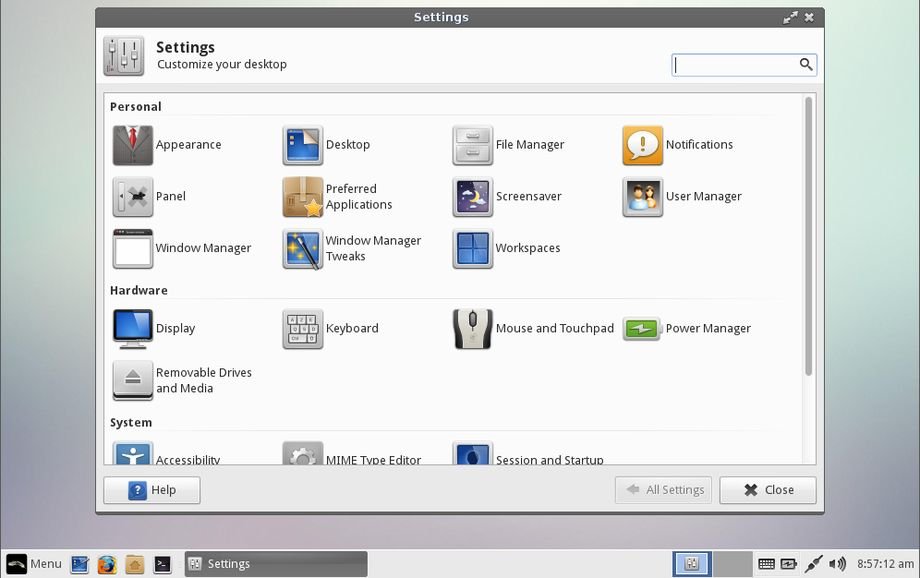
Task: Open Workspaces settings
Action: click(x=473, y=249)
